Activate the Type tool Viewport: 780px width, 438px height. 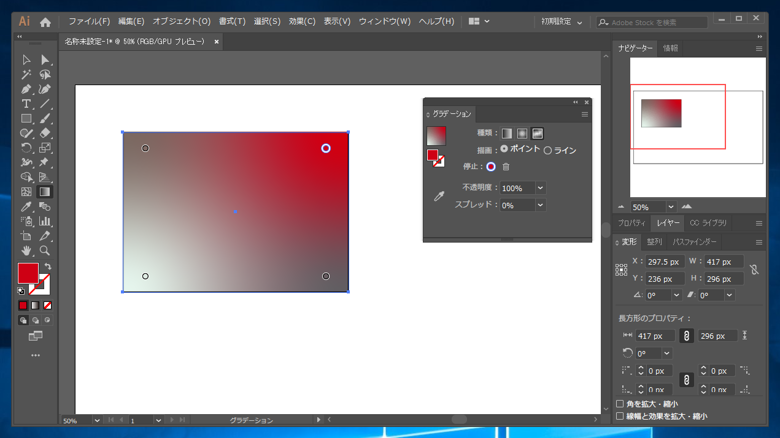(x=26, y=104)
